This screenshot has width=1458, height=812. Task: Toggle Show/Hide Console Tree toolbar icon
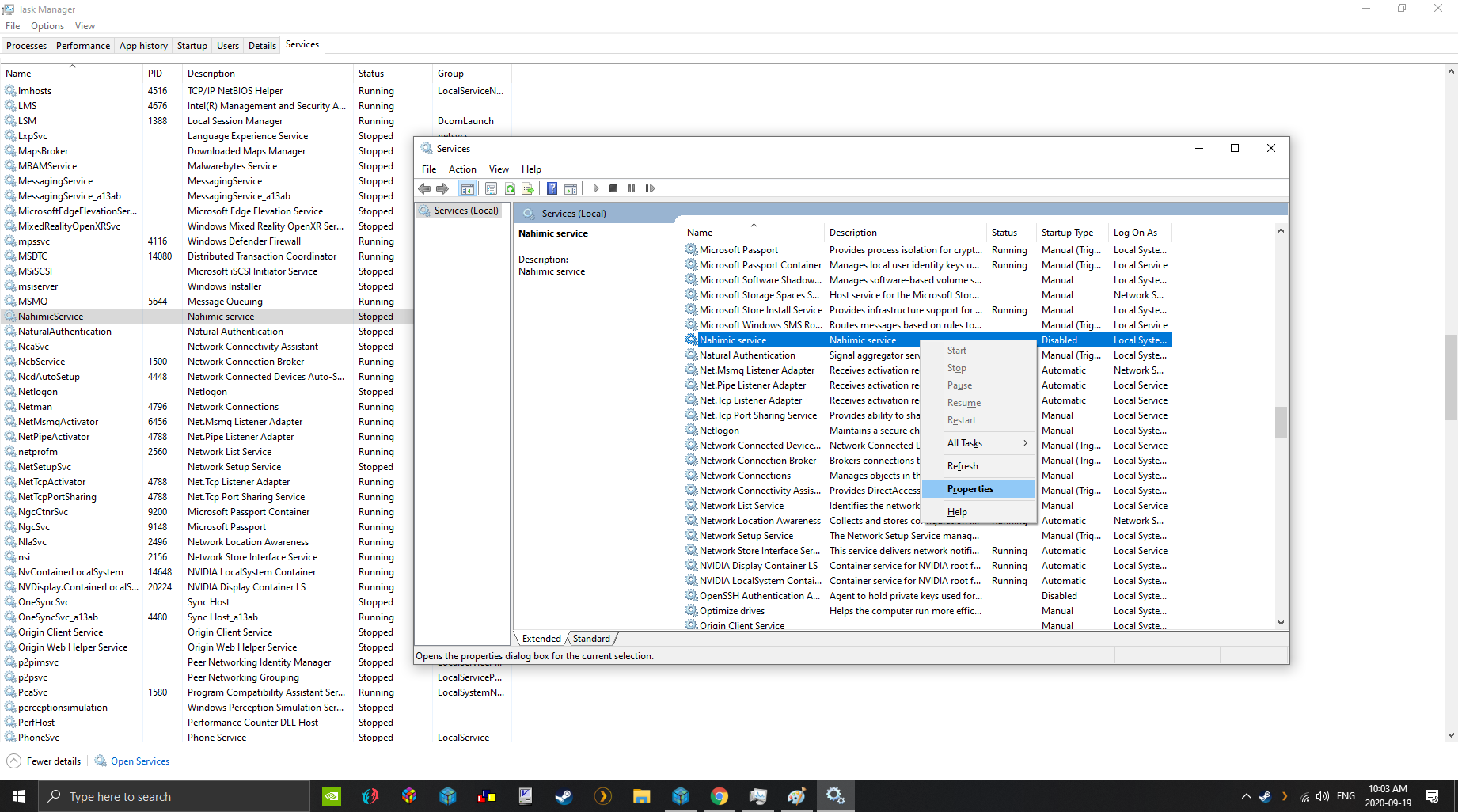468,188
